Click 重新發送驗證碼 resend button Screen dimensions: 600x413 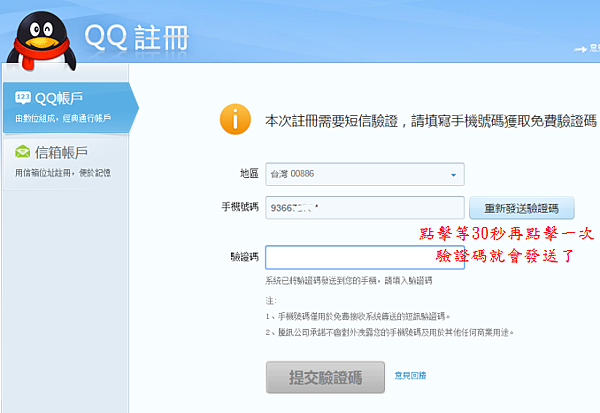pyautogui.click(x=522, y=208)
